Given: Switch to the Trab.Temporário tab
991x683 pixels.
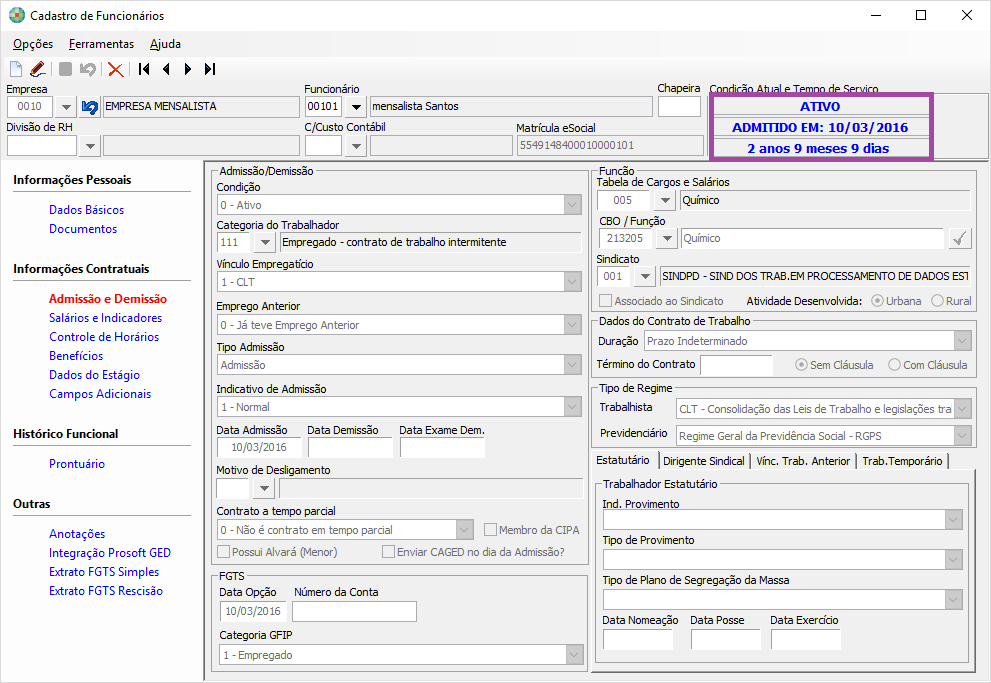Looking at the screenshot, I should [902, 461].
